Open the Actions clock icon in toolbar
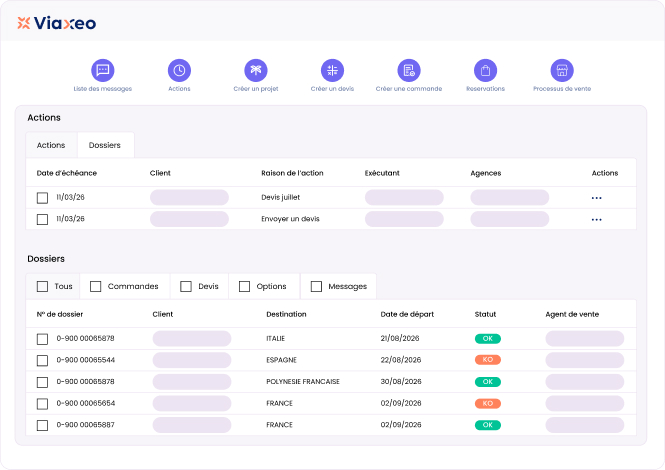The width and height of the screenshot is (665, 470). tap(179, 70)
